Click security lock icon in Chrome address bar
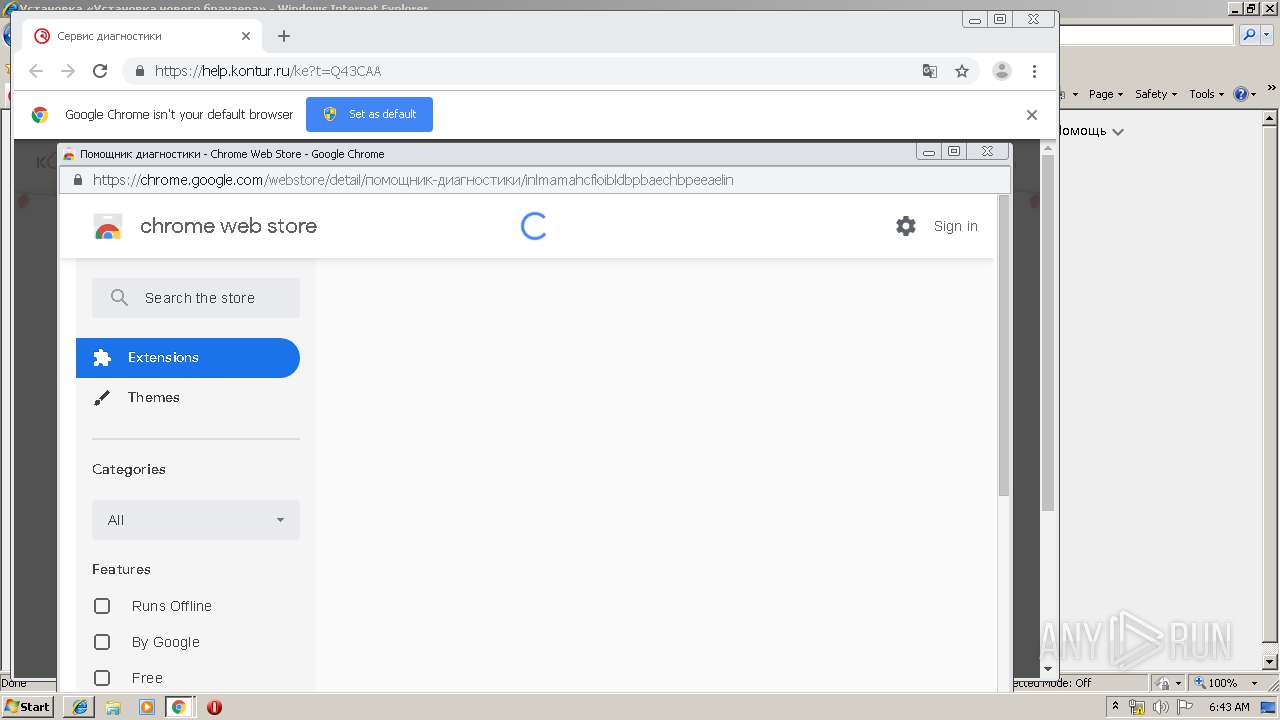 click(139, 71)
